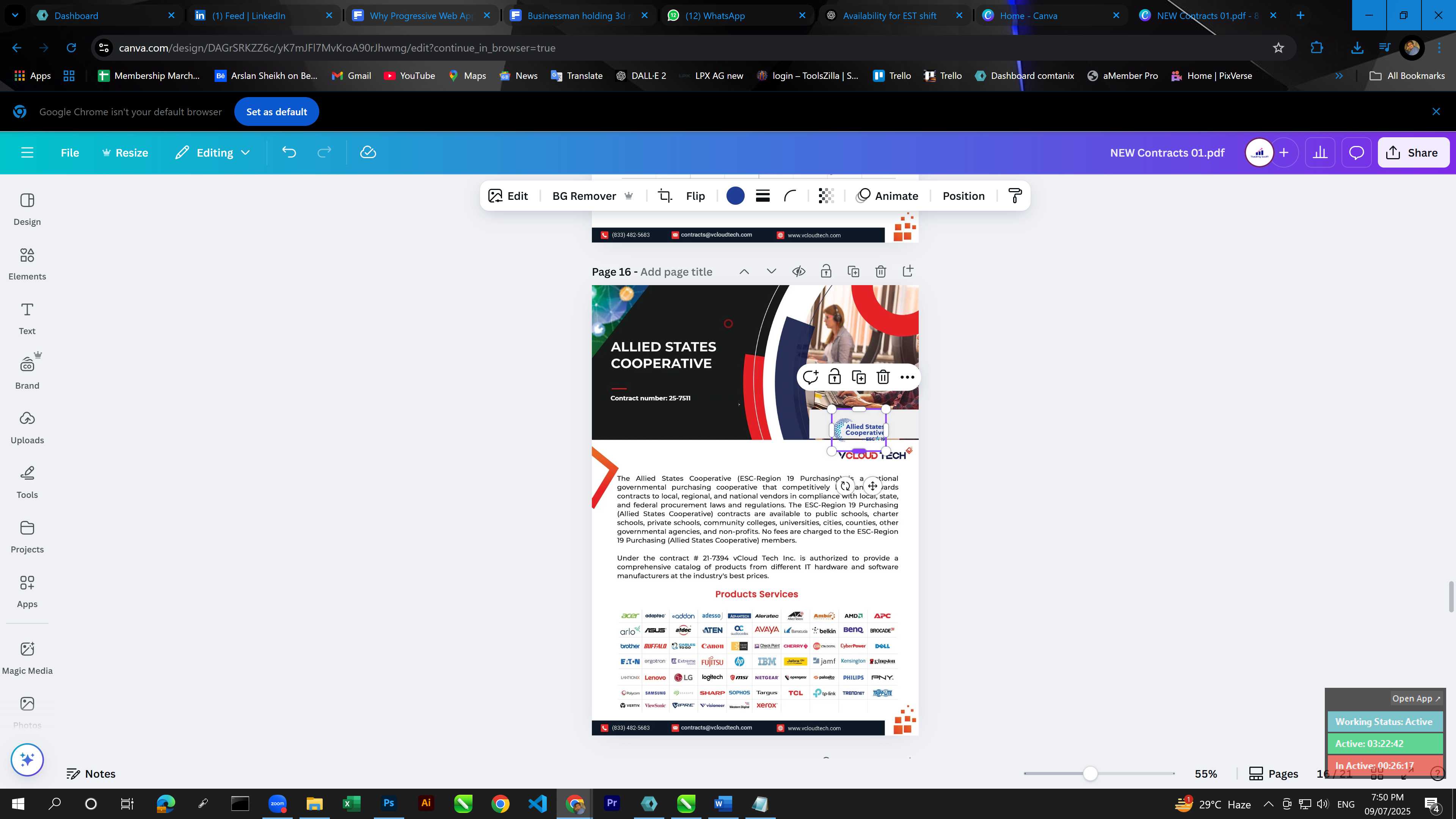This screenshot has width=1456, height=819.
Task: Open the Pages view
Action: [1274, 774]
